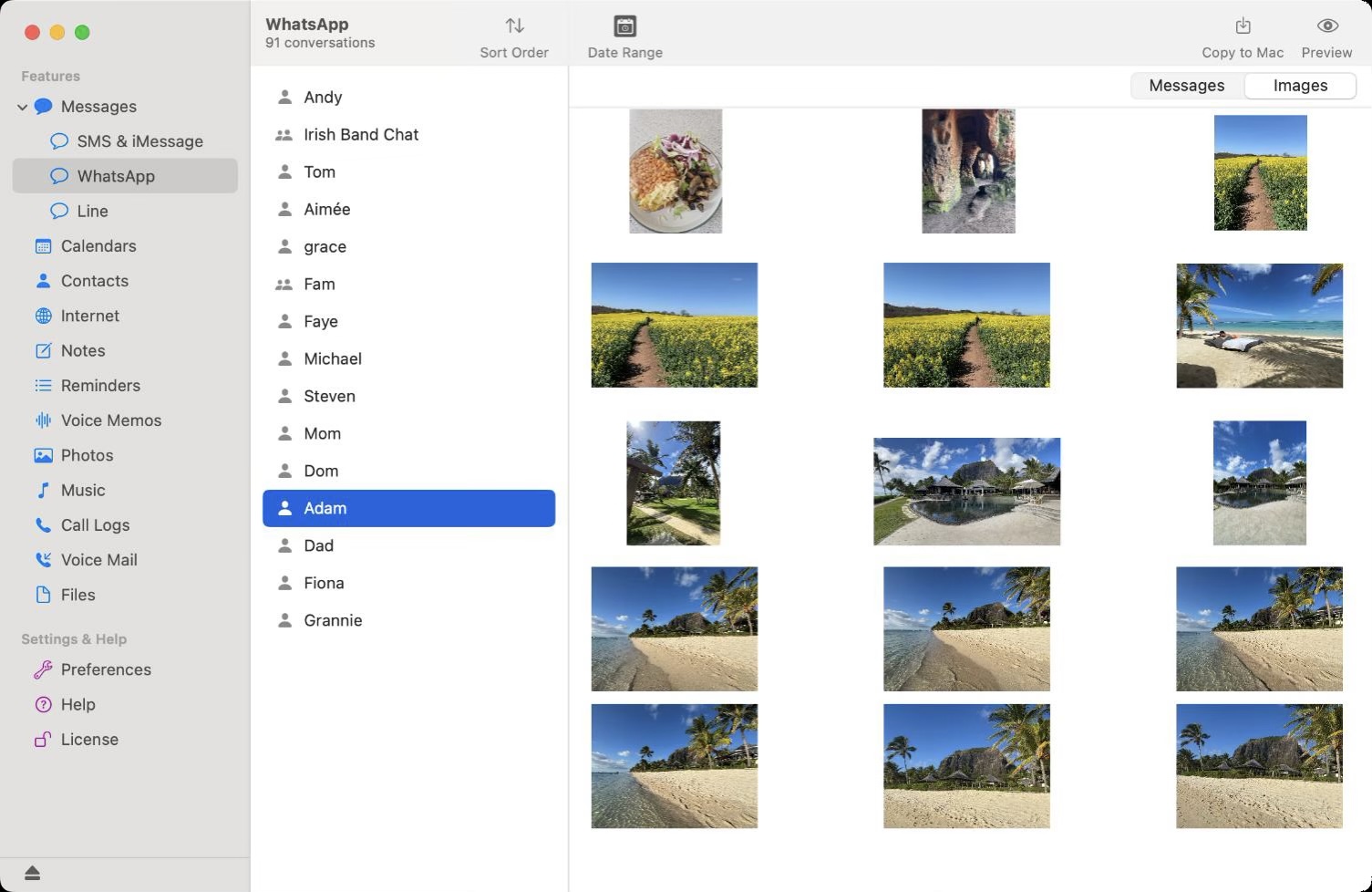The image size is (1372, 892).
Task: Open Preferences from the sidebar
Action: coord(105,669)
